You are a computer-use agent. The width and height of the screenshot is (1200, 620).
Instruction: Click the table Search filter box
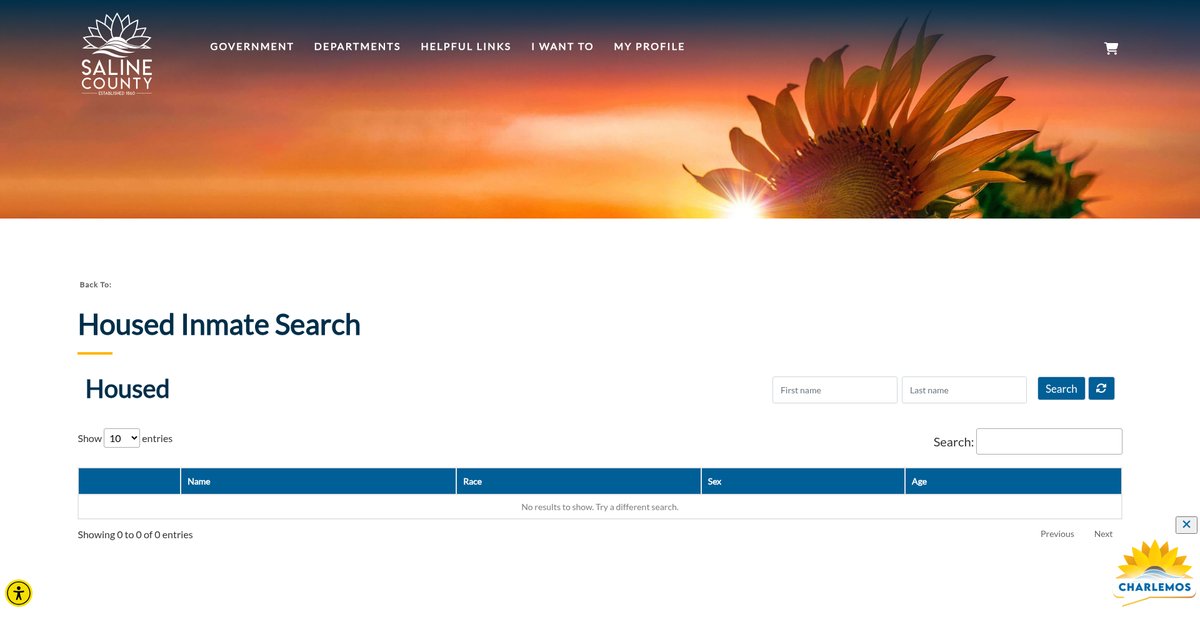click(1049, 442)
